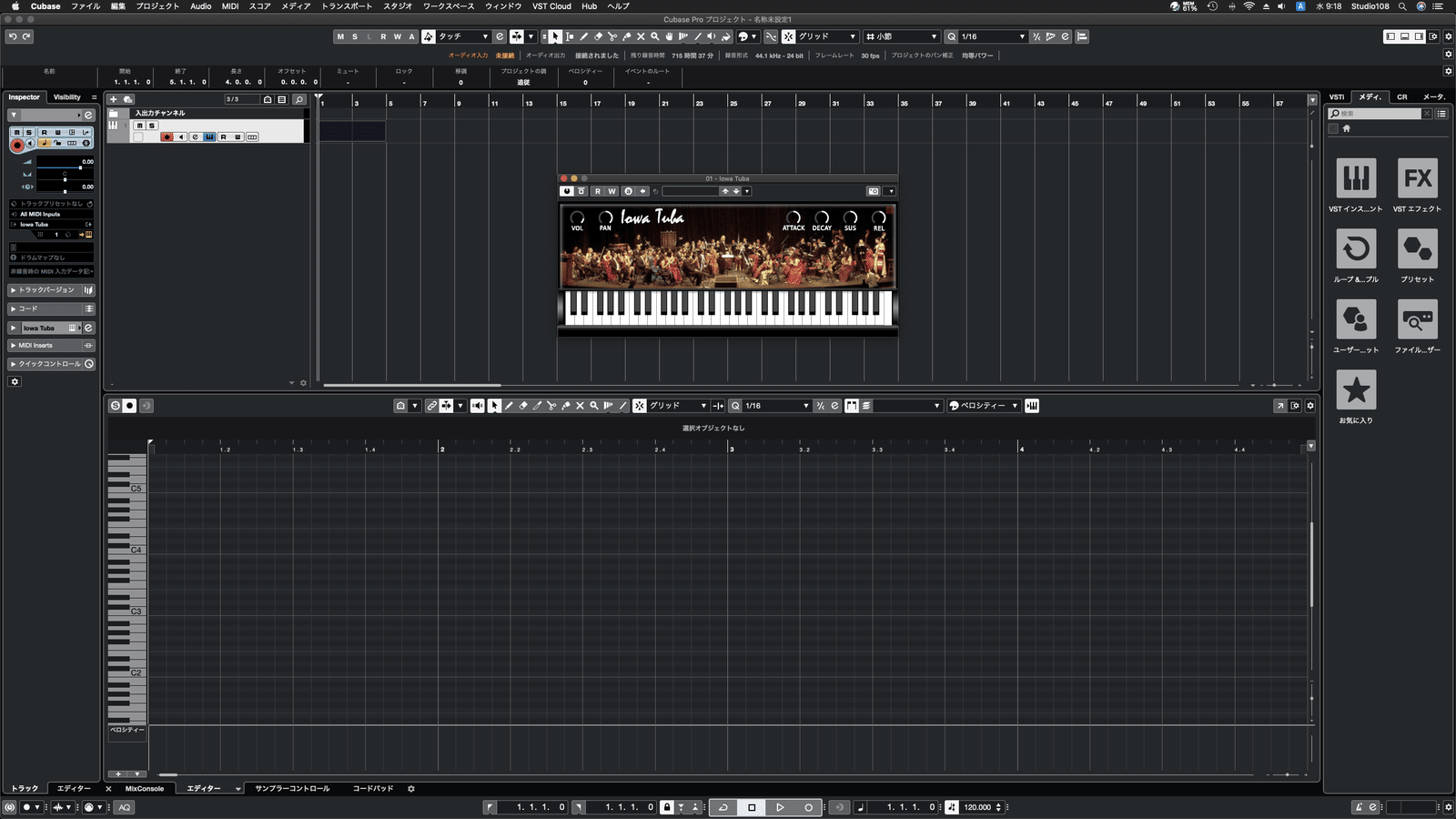The image size is (1456, 819).
Task: Open the トランスポート menu
Action: [347, 6]
